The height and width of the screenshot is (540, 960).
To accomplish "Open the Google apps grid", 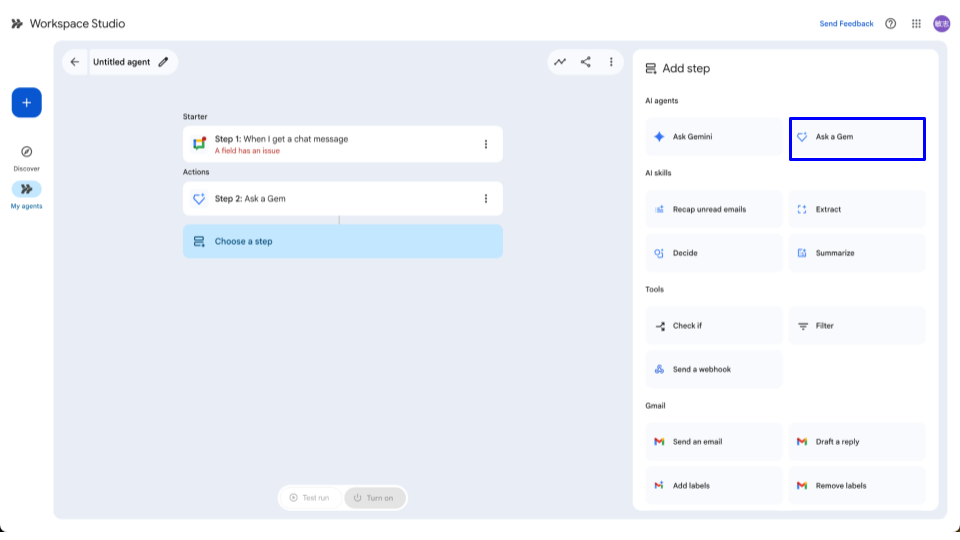I will point(916,24).
